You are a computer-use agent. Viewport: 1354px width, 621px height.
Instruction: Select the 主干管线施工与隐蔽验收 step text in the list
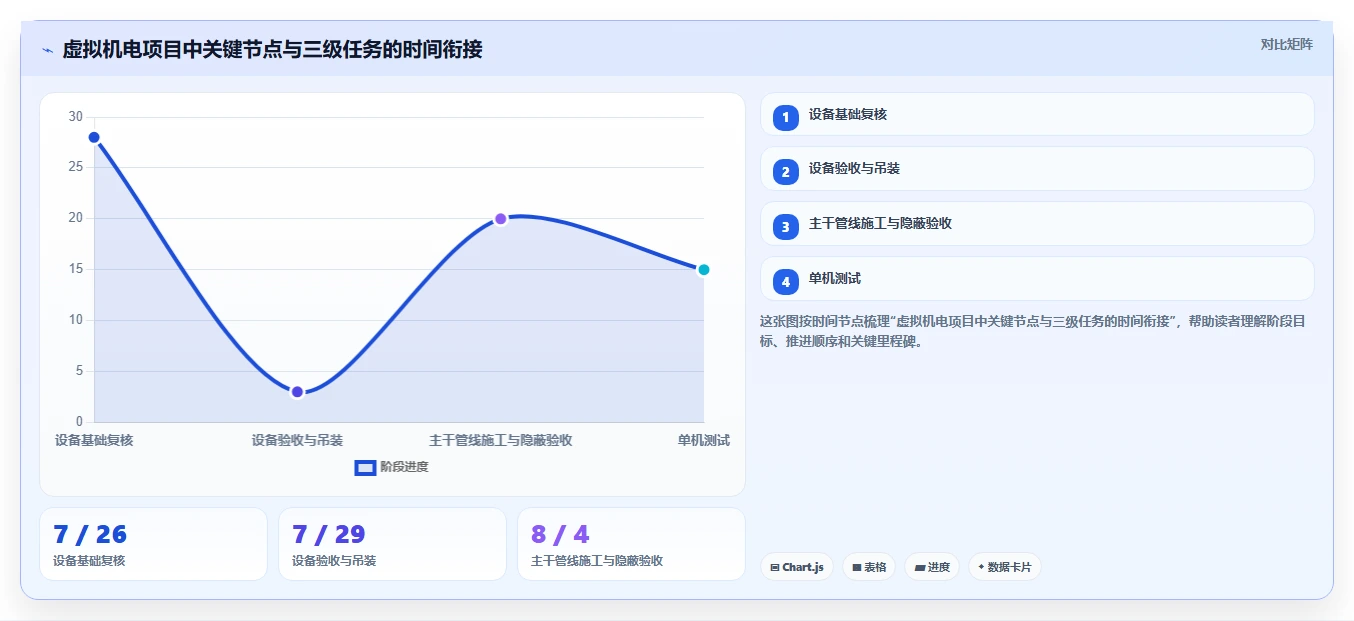coord(880,223)
